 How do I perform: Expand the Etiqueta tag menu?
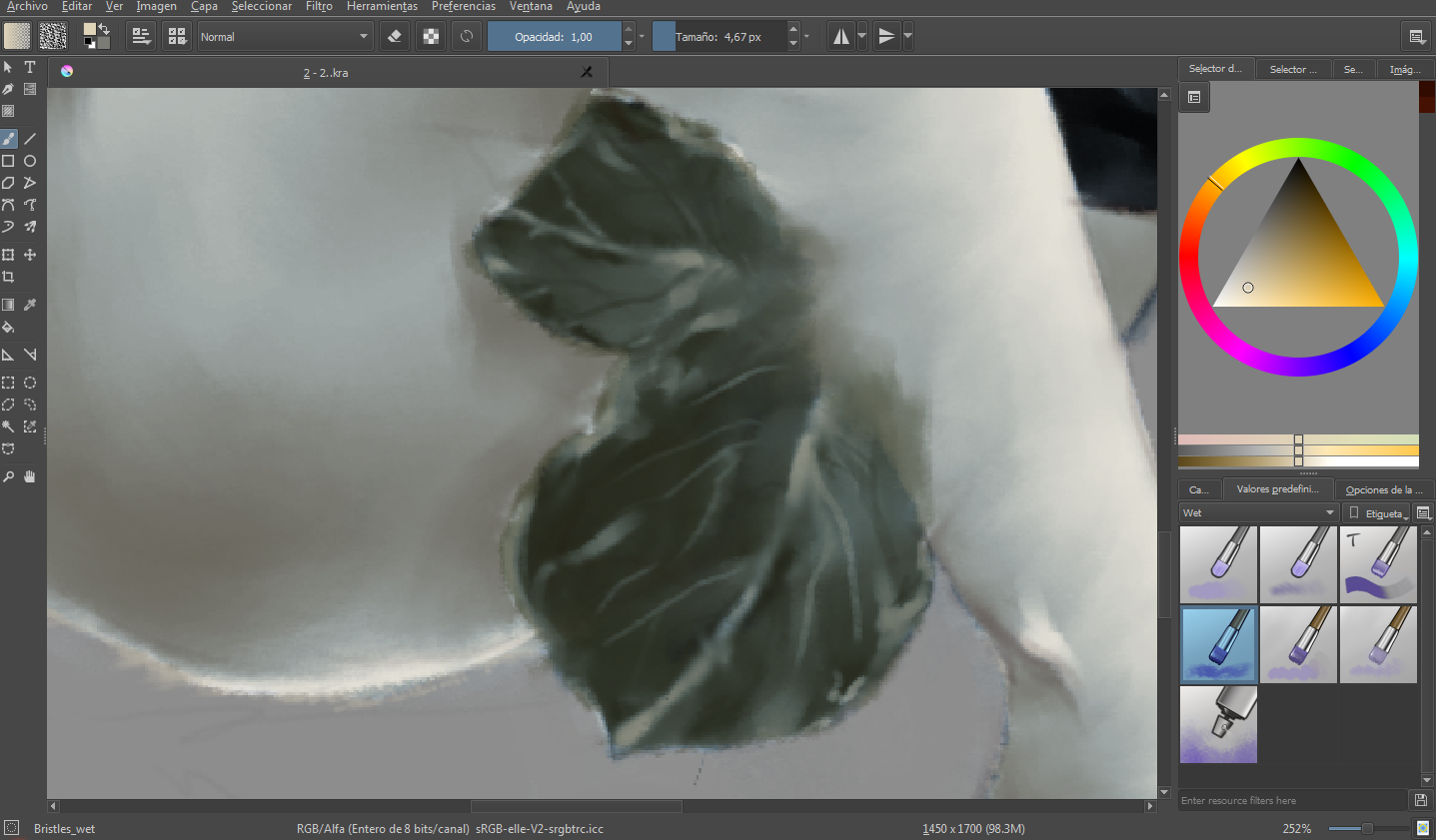[x=1377, y=512]
